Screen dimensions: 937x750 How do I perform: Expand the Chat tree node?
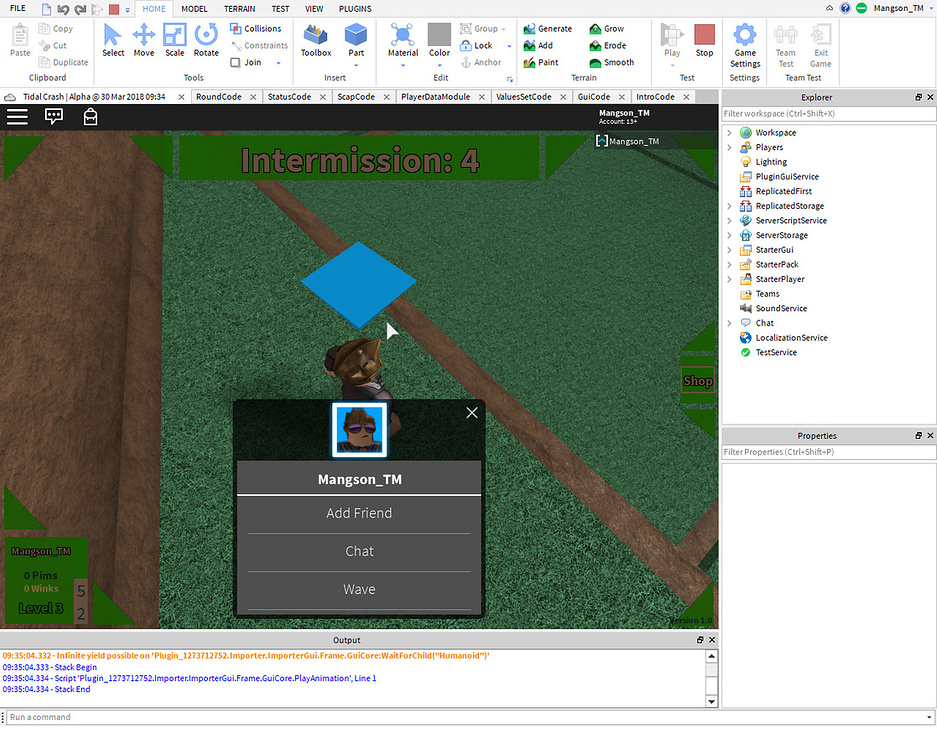pyautogui.click(x=729, y=323)
